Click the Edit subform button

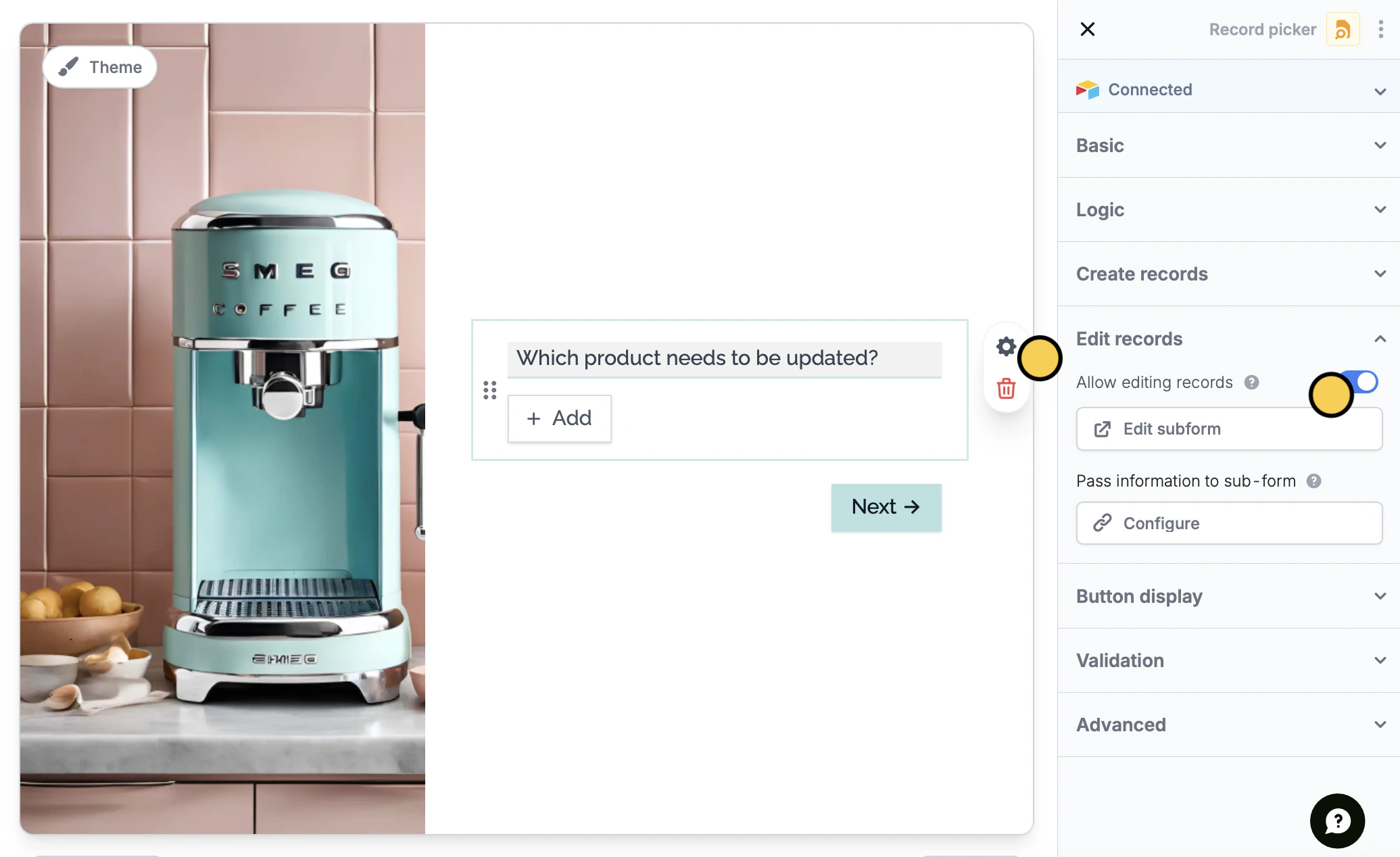click(x=1228, y=429)
